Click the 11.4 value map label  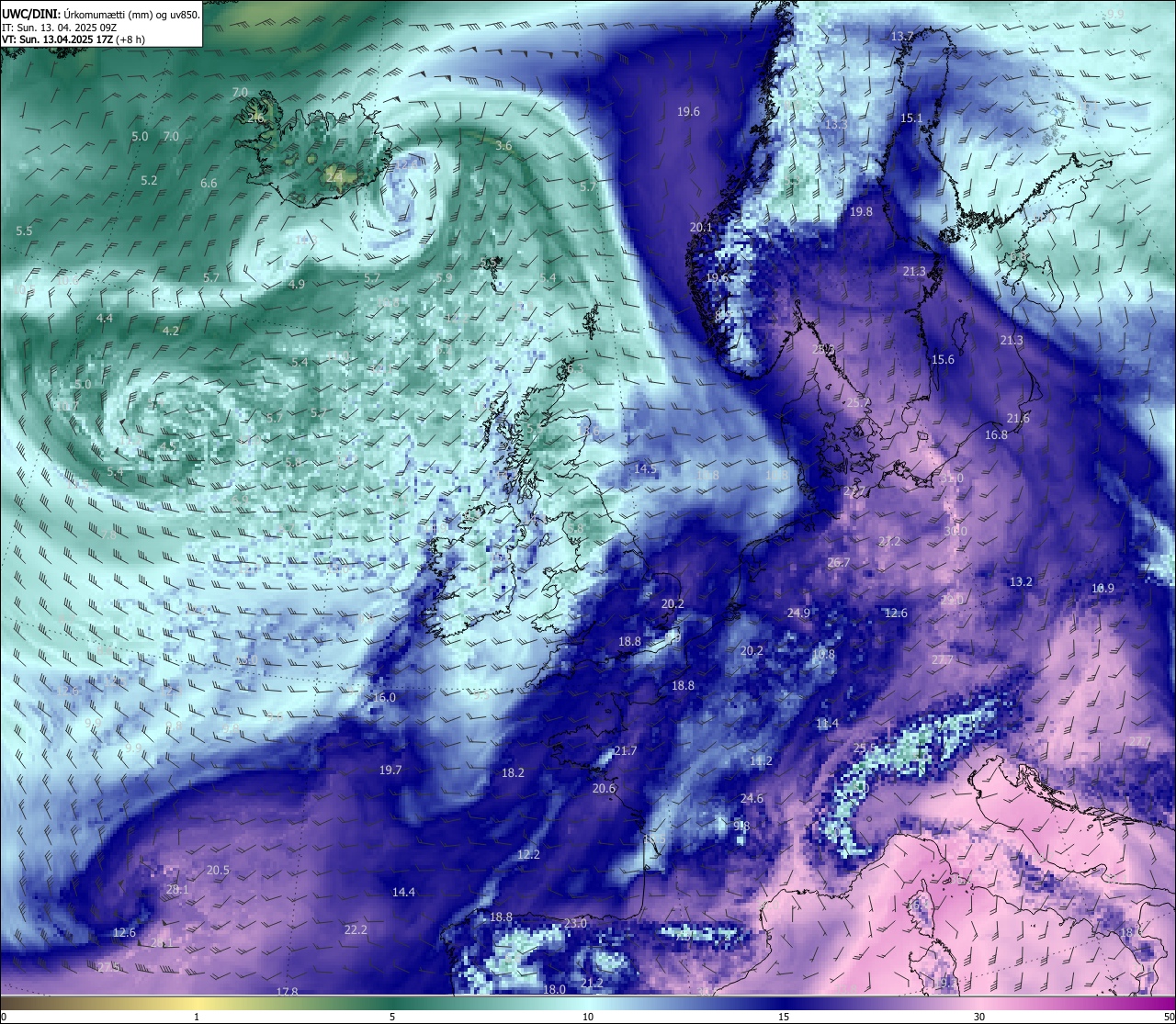[827, 725]
